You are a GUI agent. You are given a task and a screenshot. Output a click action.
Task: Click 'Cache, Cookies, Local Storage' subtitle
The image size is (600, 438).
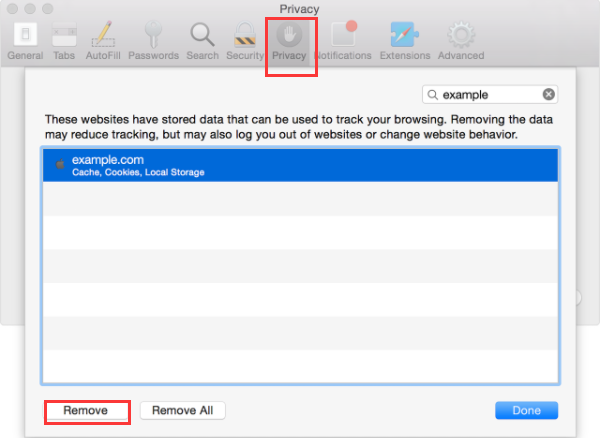point(138,173)
